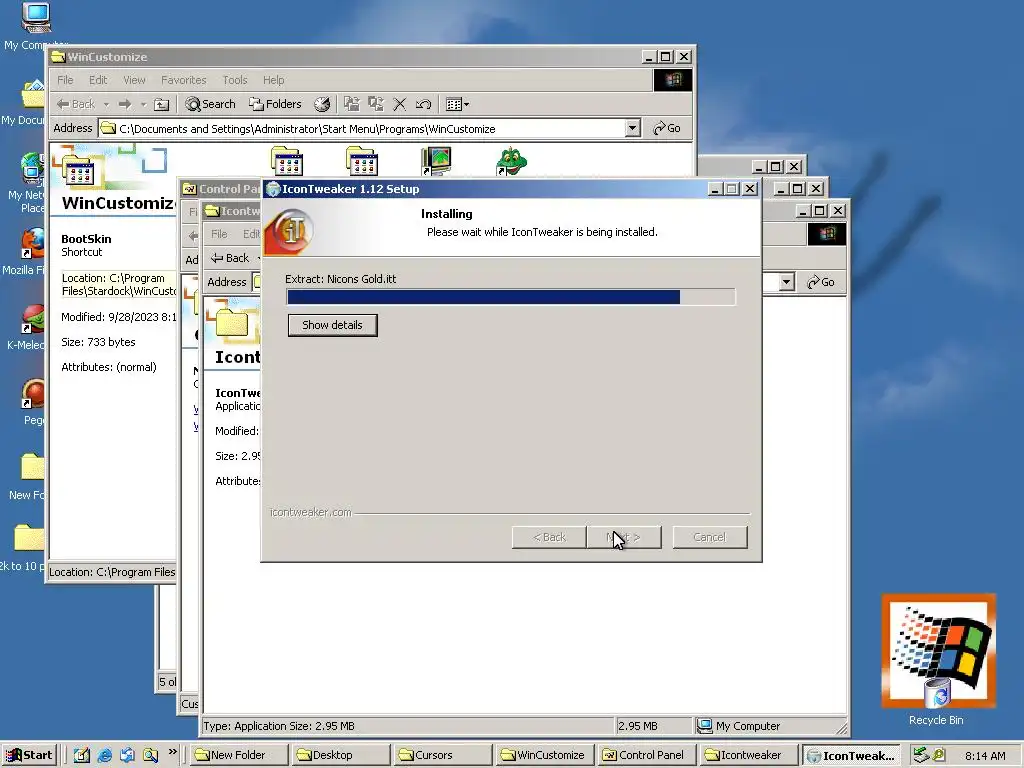Open the address dropdown in the Icontweaker window
This screenshot has height=768, width=1024.
coord(786,282)
